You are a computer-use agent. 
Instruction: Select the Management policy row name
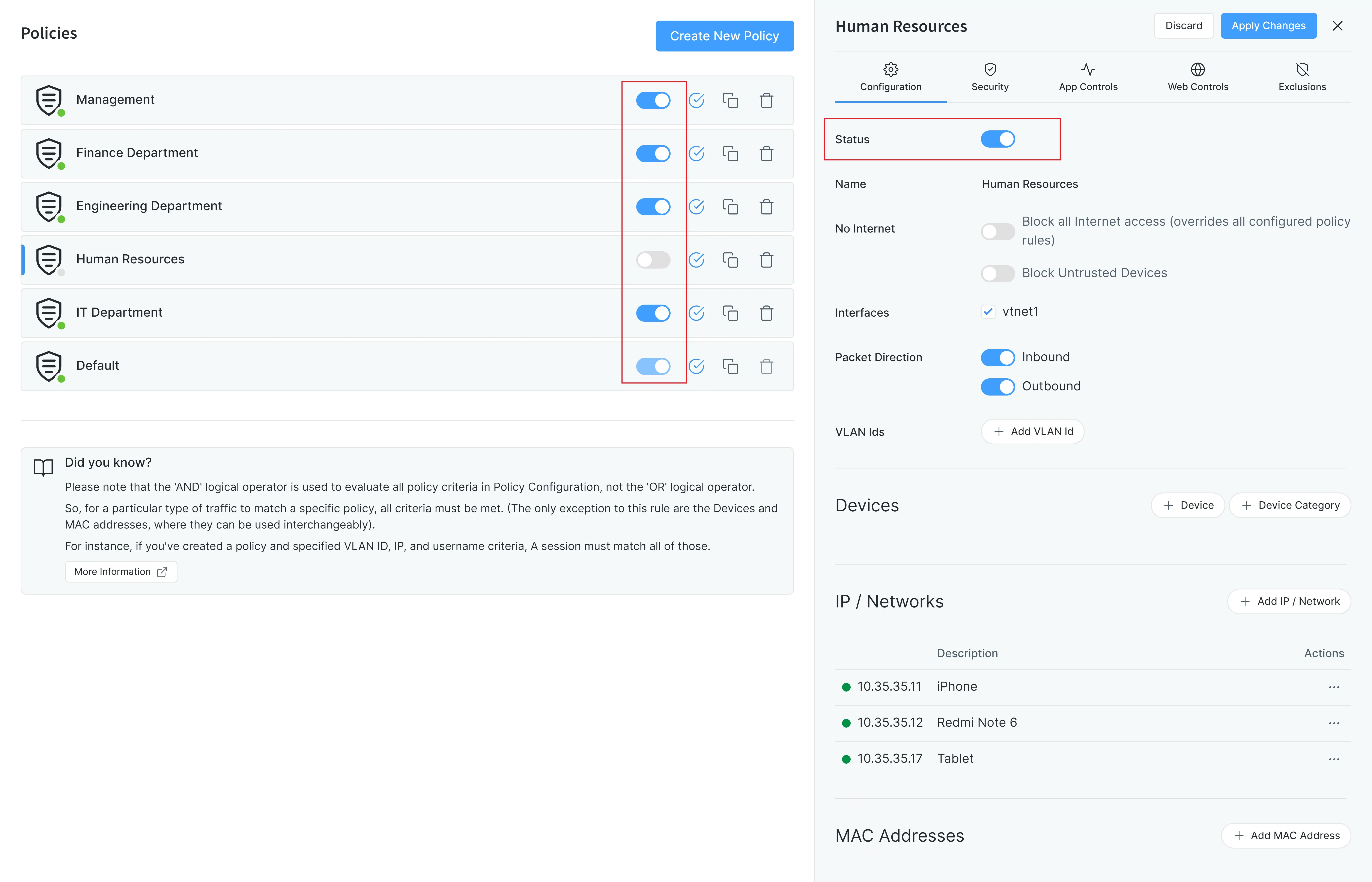pos(115,100)
